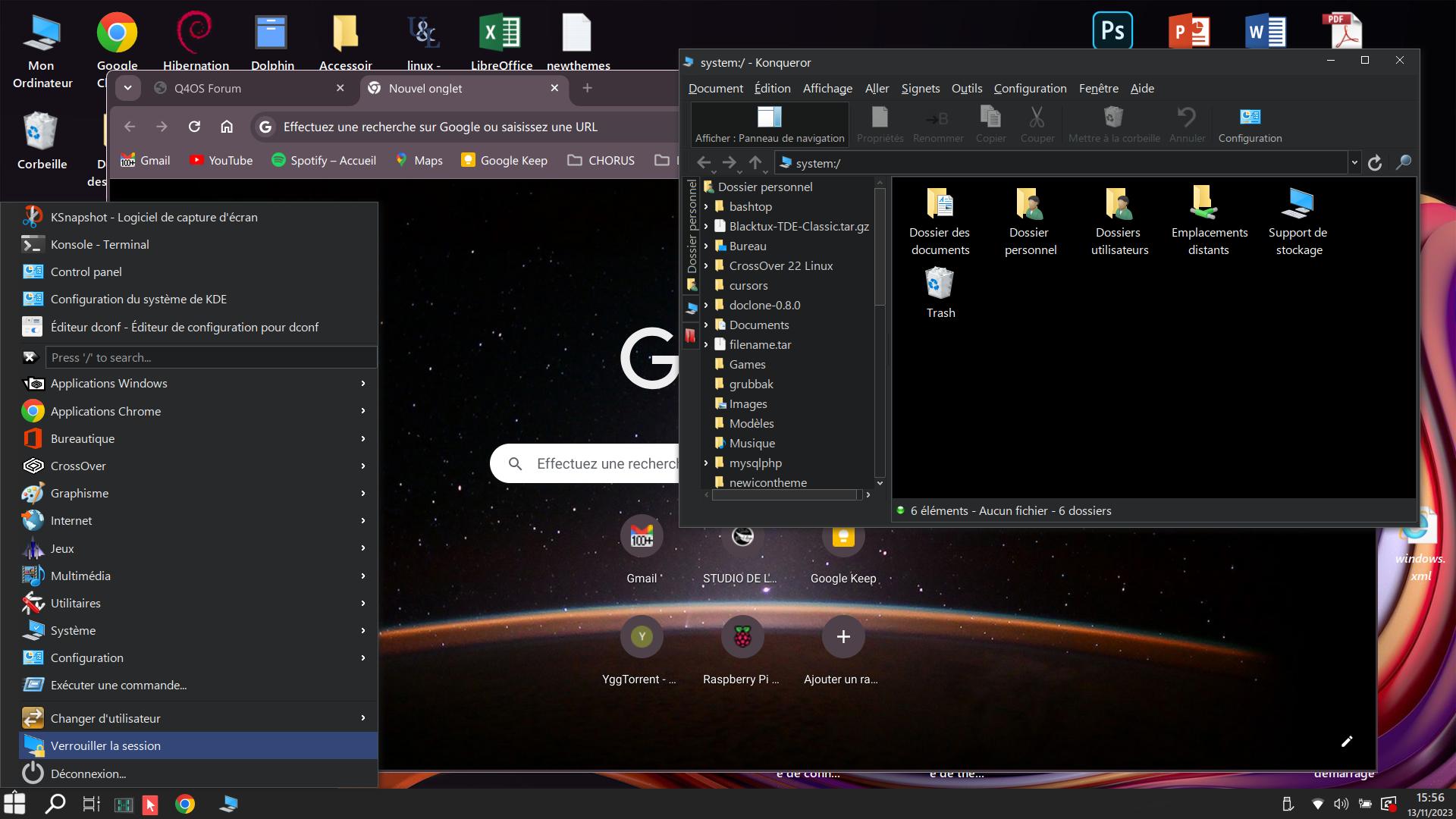
Task: Click the volume icon in system tray
Action: click(1341, 804)
